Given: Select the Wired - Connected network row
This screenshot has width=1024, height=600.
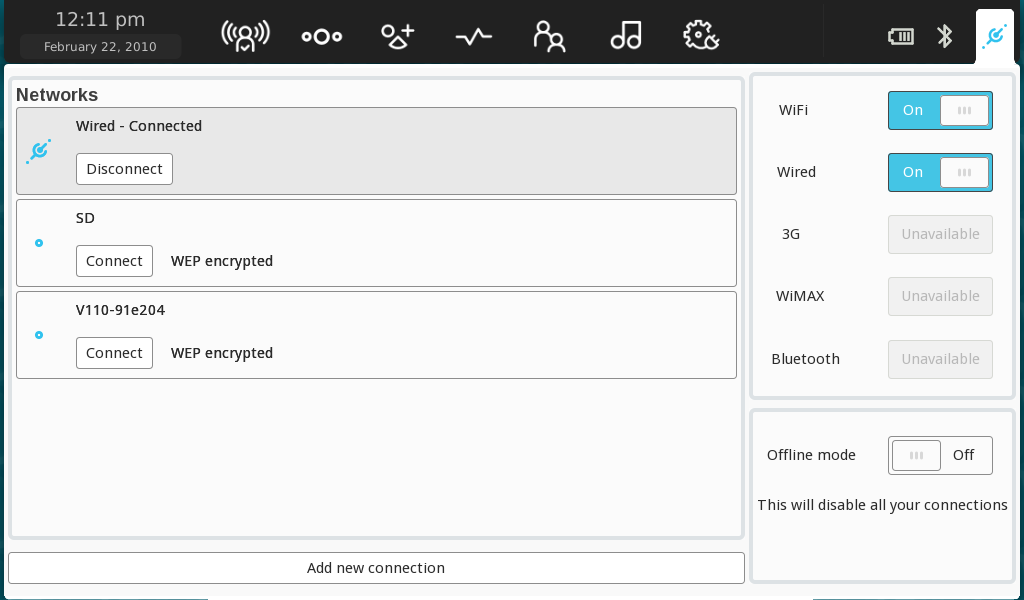Looking at the screenshot, I should click(376, 151).
